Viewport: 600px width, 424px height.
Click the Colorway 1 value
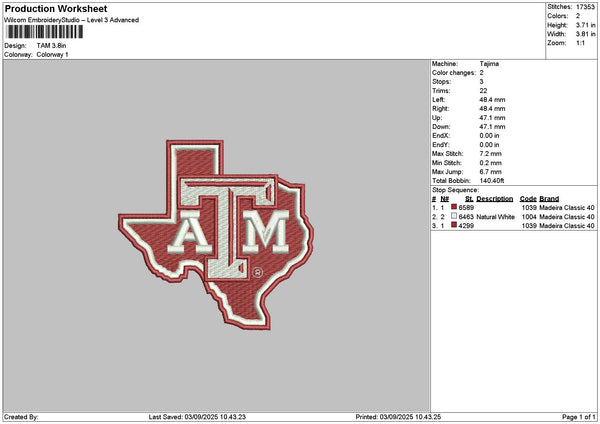click(52, 55)
